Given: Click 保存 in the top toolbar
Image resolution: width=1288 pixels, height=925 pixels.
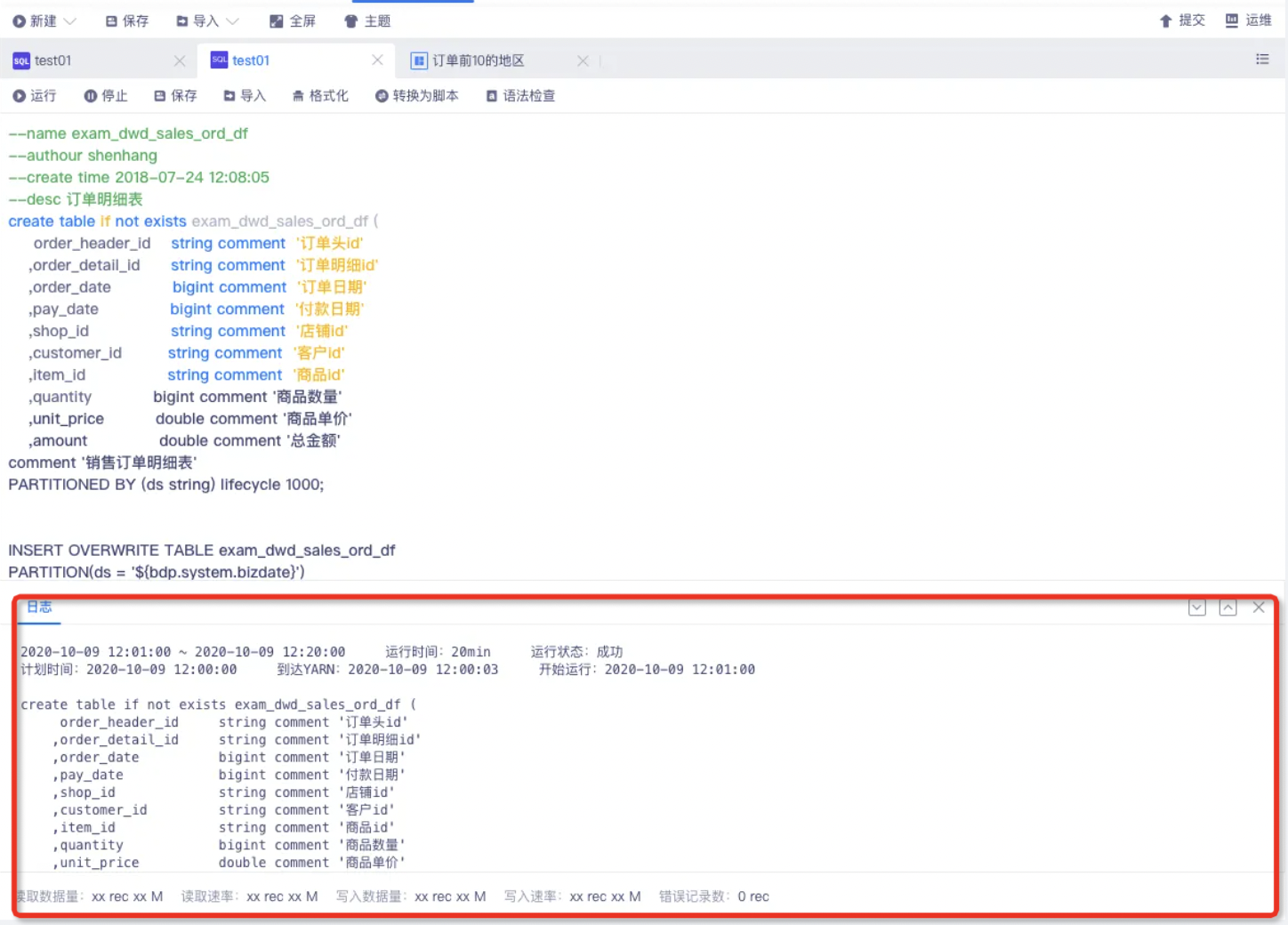Looking at the screenshot, I should 127,20.
